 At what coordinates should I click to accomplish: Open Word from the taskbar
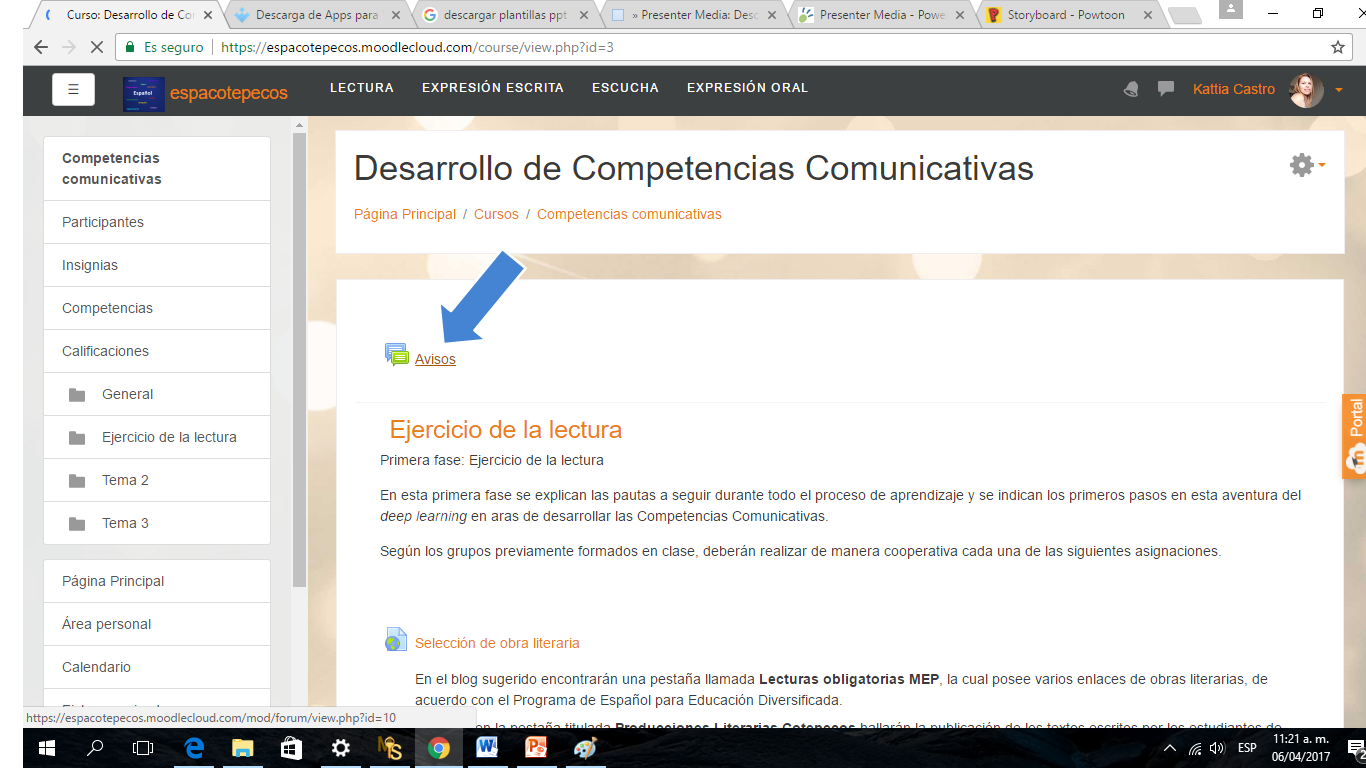coord(487,748)
